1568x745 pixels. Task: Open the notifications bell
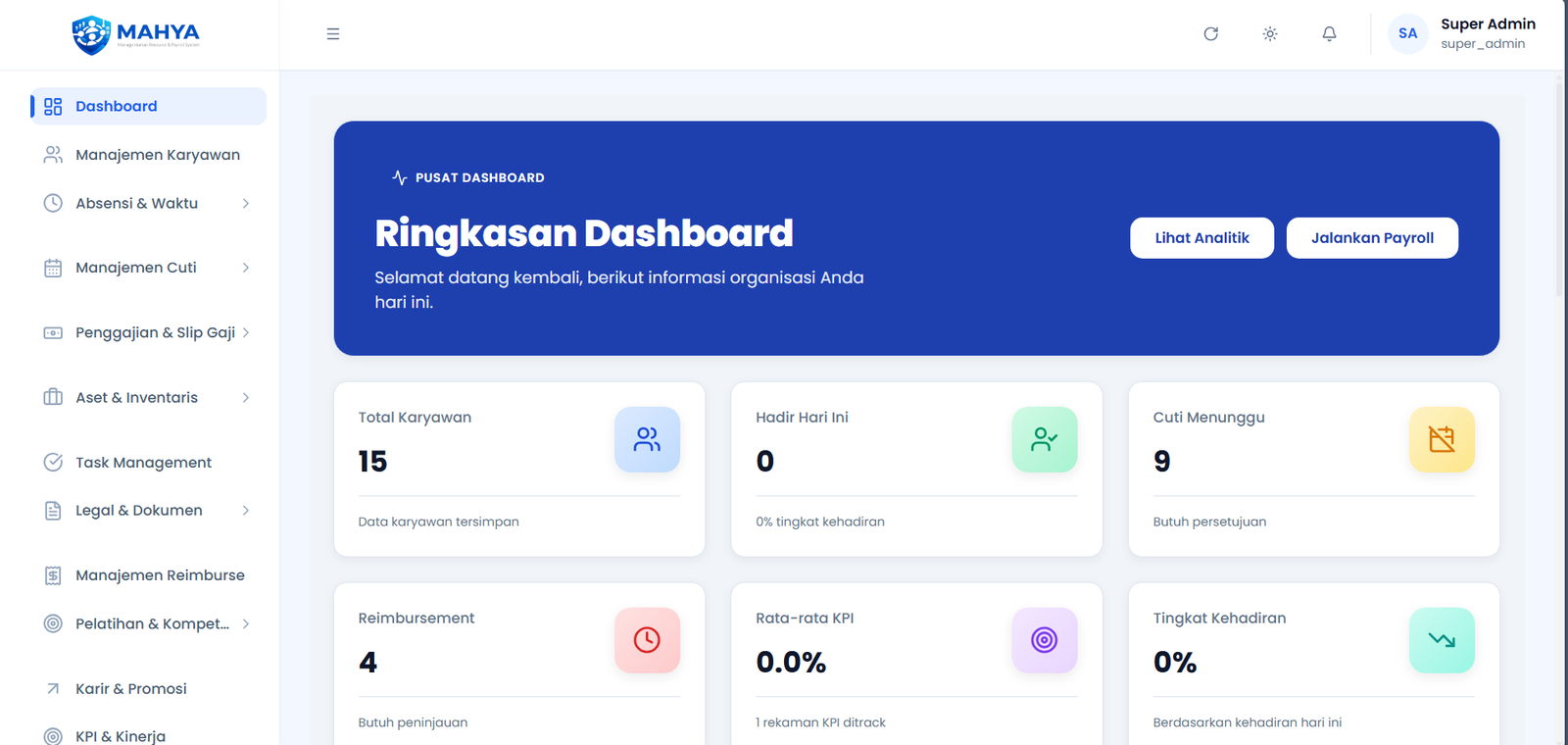[1329, 34]
